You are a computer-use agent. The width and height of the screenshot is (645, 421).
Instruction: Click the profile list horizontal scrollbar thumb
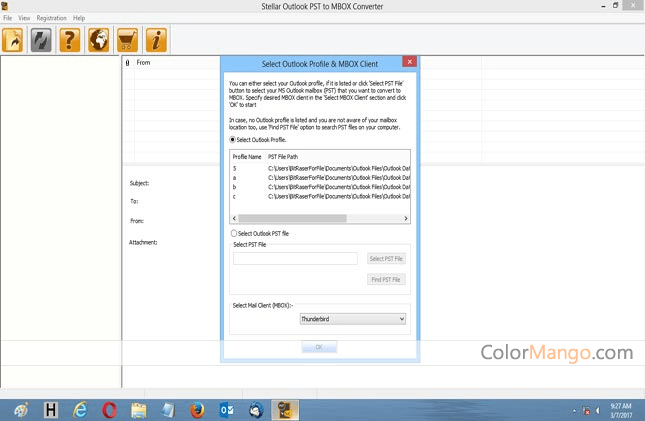click(x=292, y=218)
